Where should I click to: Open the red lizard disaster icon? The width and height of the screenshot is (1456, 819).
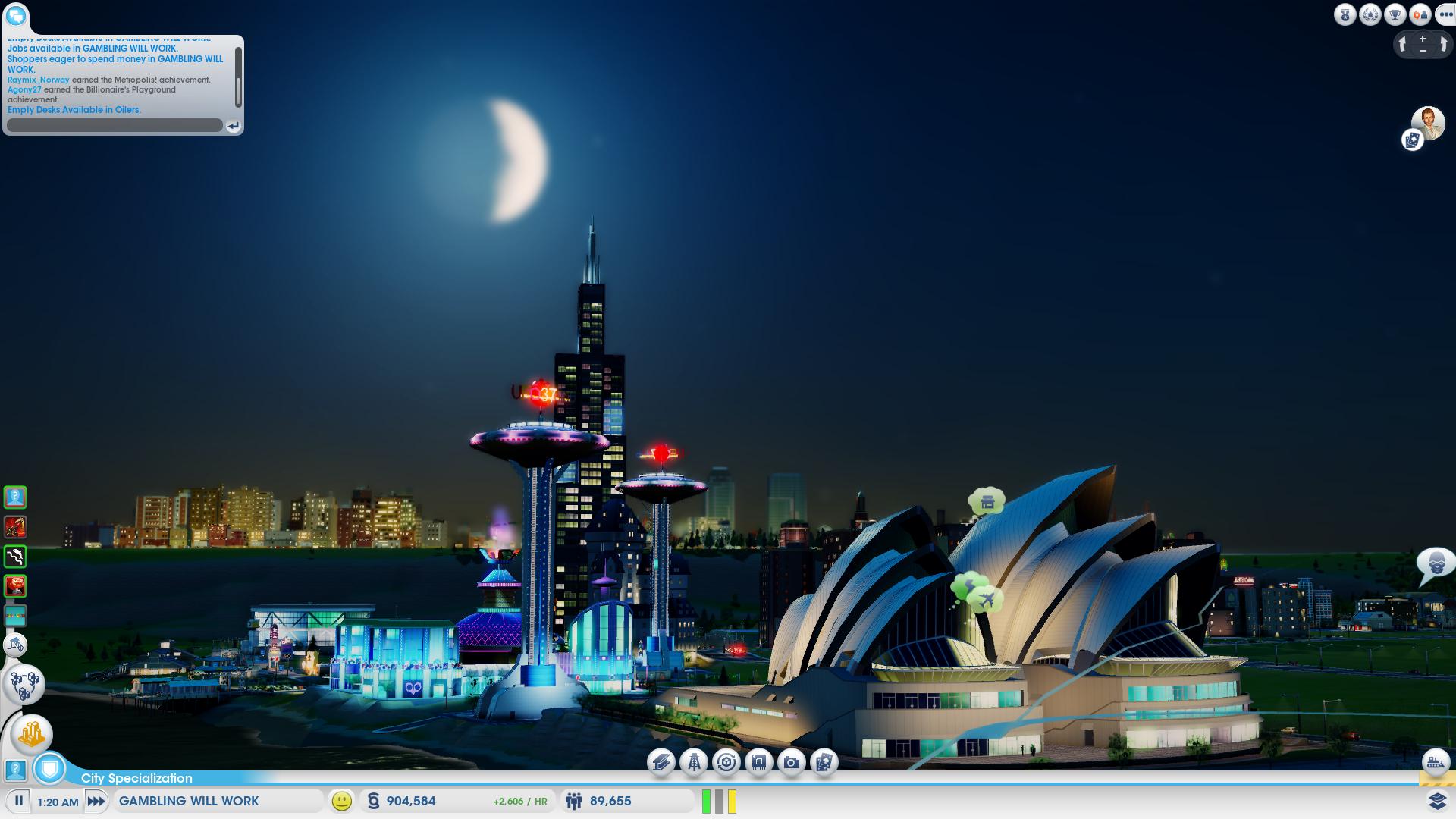click(x=15, y=527)
